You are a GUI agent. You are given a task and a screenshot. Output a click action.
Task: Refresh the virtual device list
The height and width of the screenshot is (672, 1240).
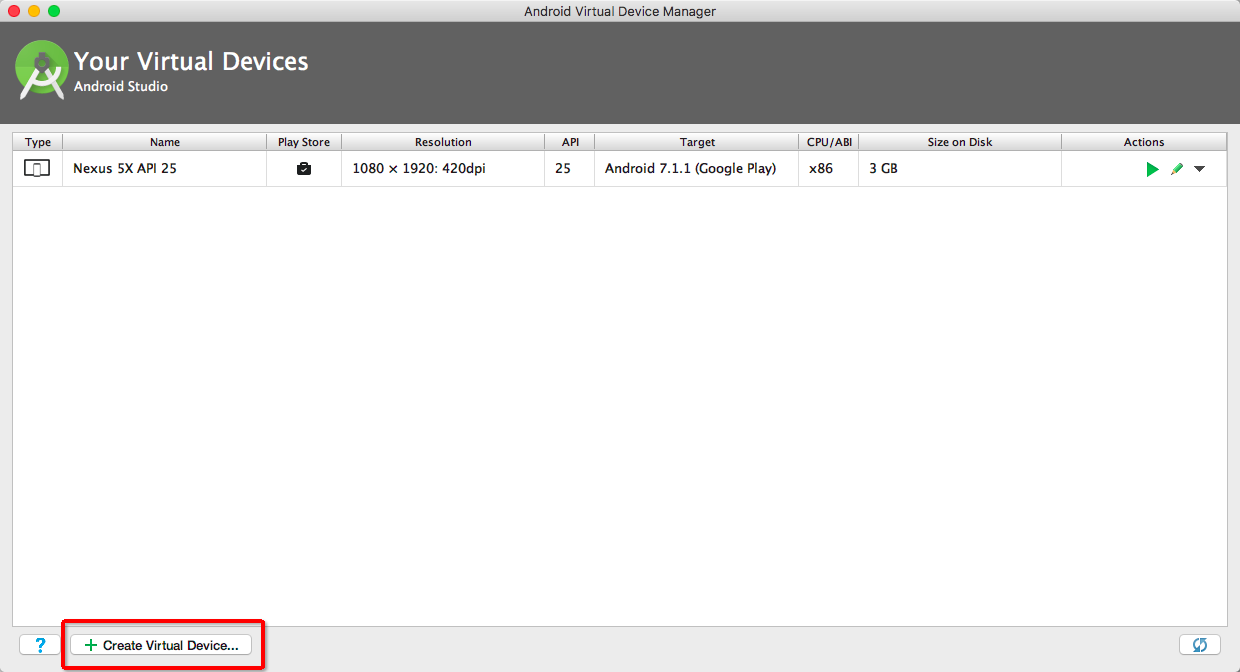[1200, 645]
